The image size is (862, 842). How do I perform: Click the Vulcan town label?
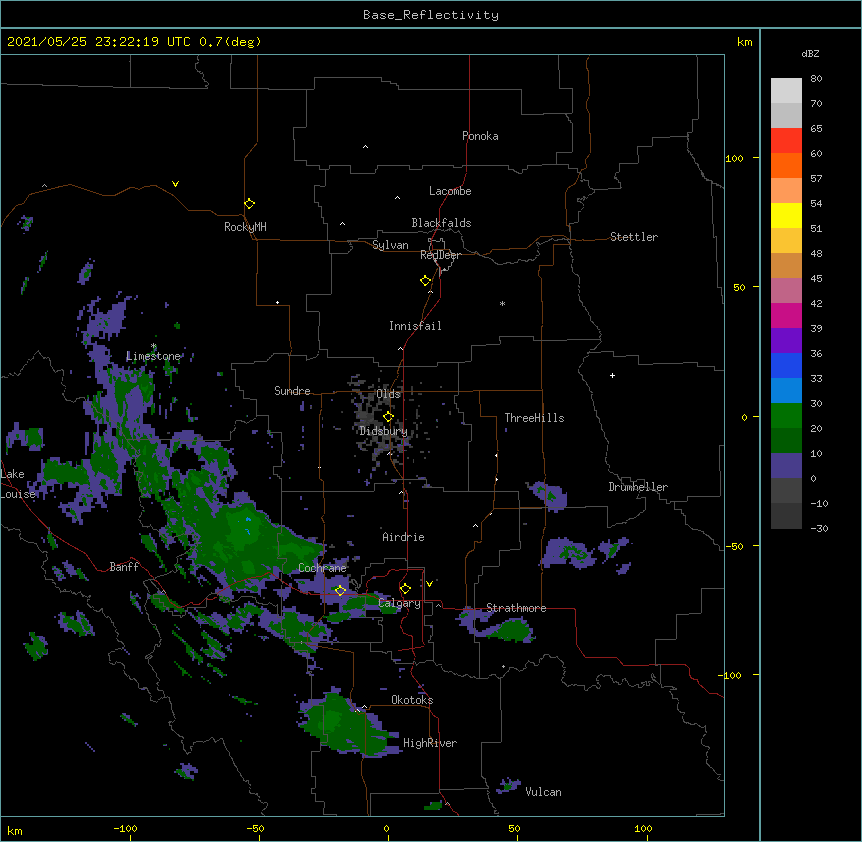[543, 792]
